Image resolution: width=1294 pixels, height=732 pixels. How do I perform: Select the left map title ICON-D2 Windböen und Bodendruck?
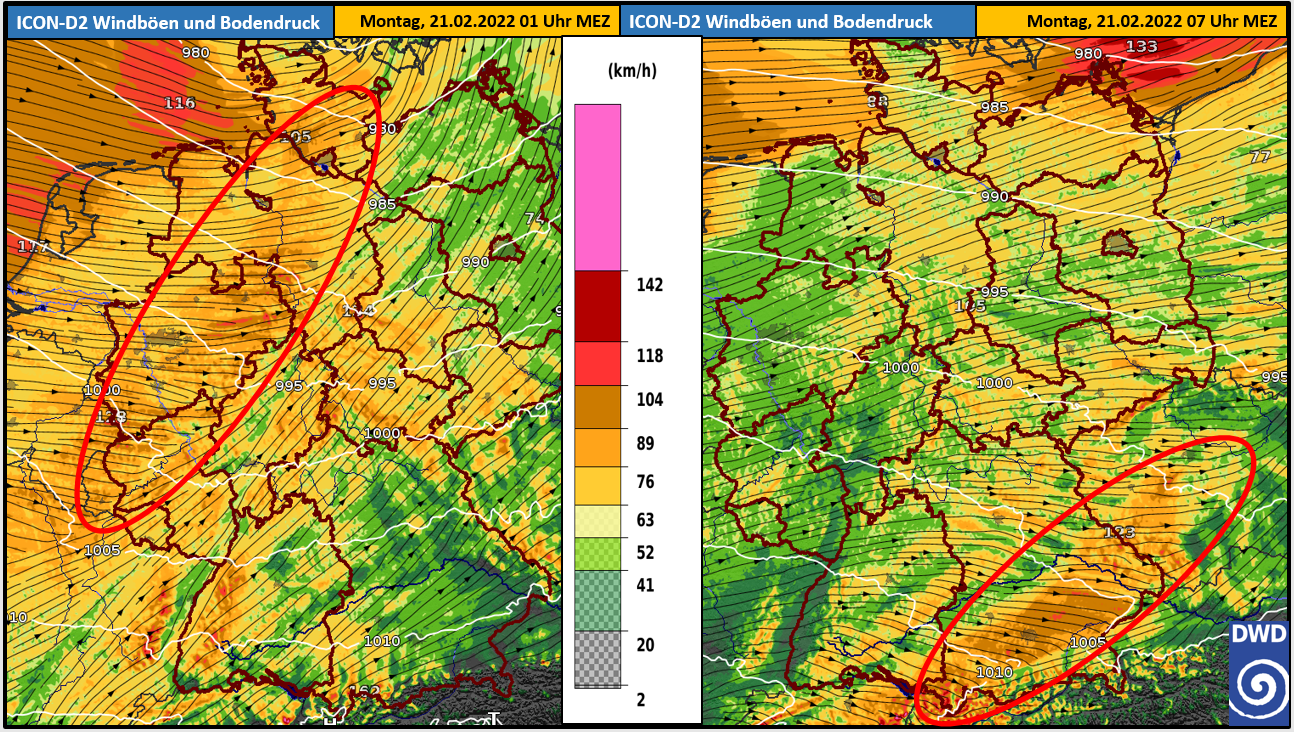click(167, 21)
